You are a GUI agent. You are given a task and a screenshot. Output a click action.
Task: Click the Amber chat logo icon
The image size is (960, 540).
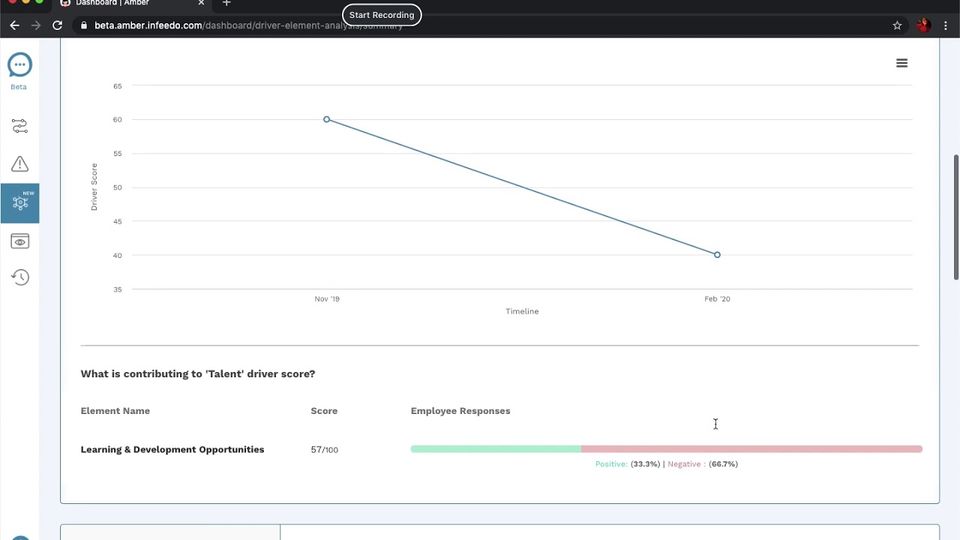point(20,65)
